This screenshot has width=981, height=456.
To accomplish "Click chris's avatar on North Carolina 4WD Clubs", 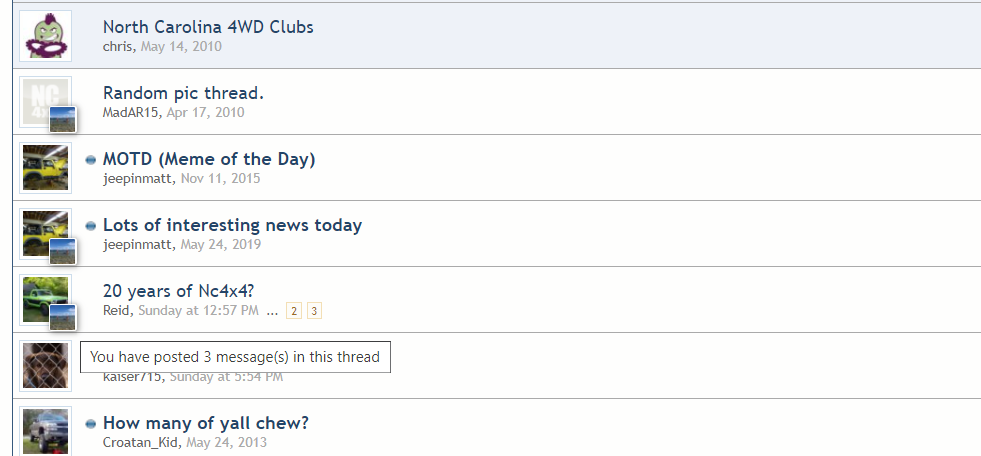I will pyautogui.click(x=45, y=35).
